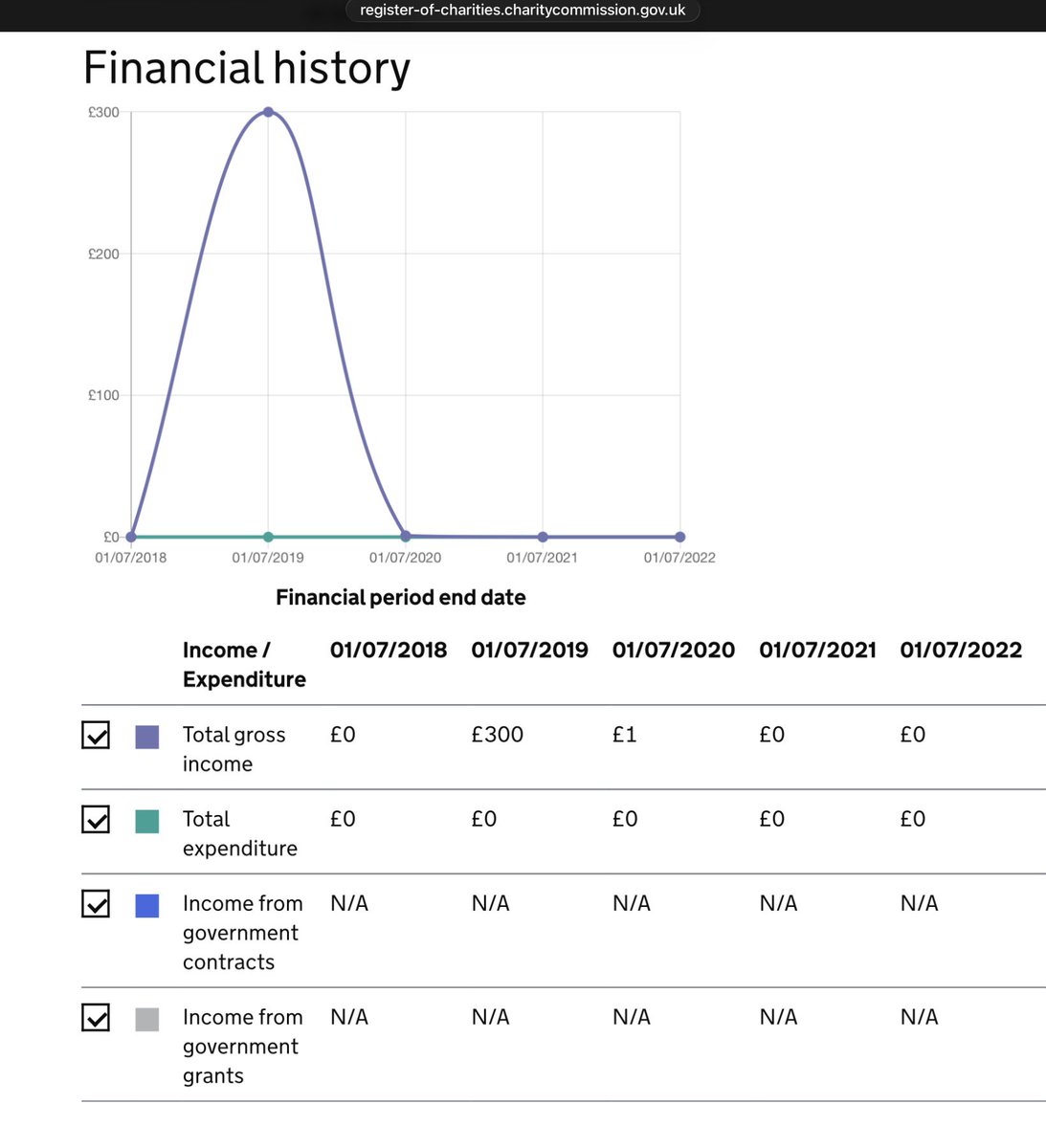Click the teal Total expenditure swatch

[147, 821]
